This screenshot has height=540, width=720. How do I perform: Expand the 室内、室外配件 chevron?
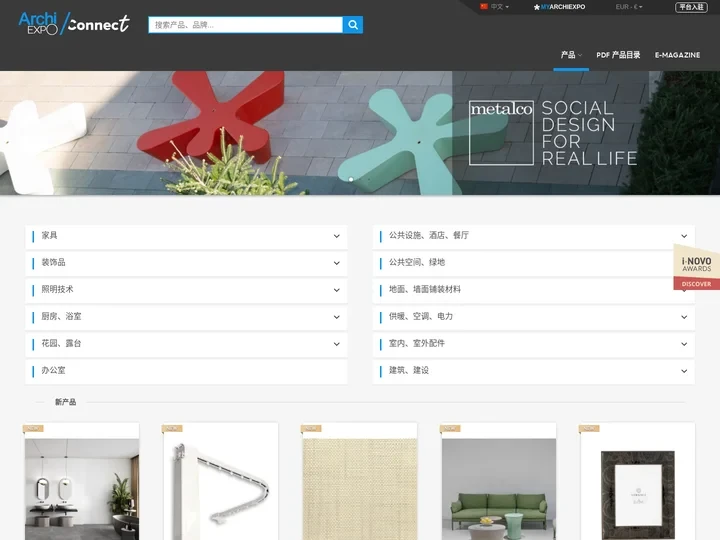tap(684, 344)
